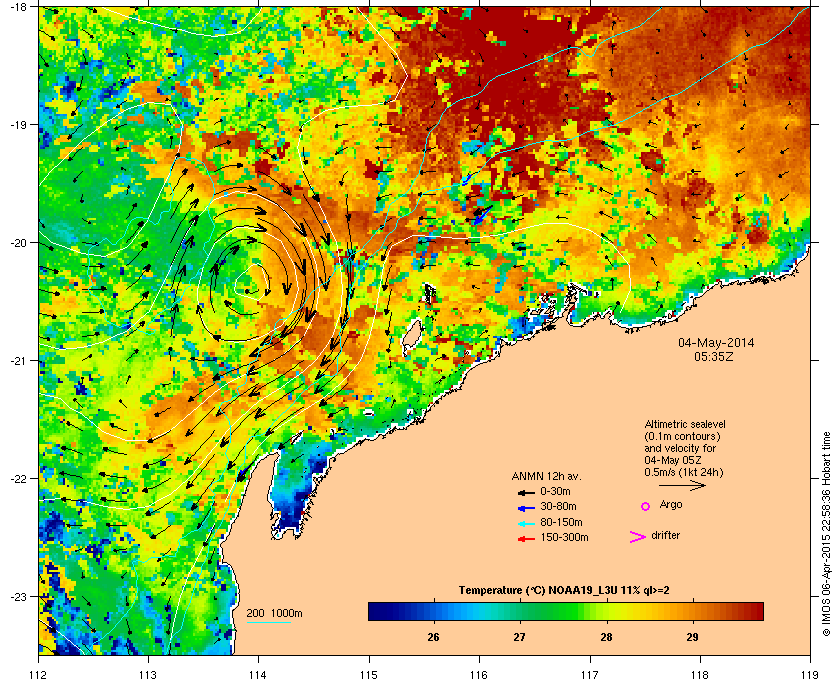The image size is (840, 680).
Task: Click the Argo legend label
Action: (x=671, y=505)
